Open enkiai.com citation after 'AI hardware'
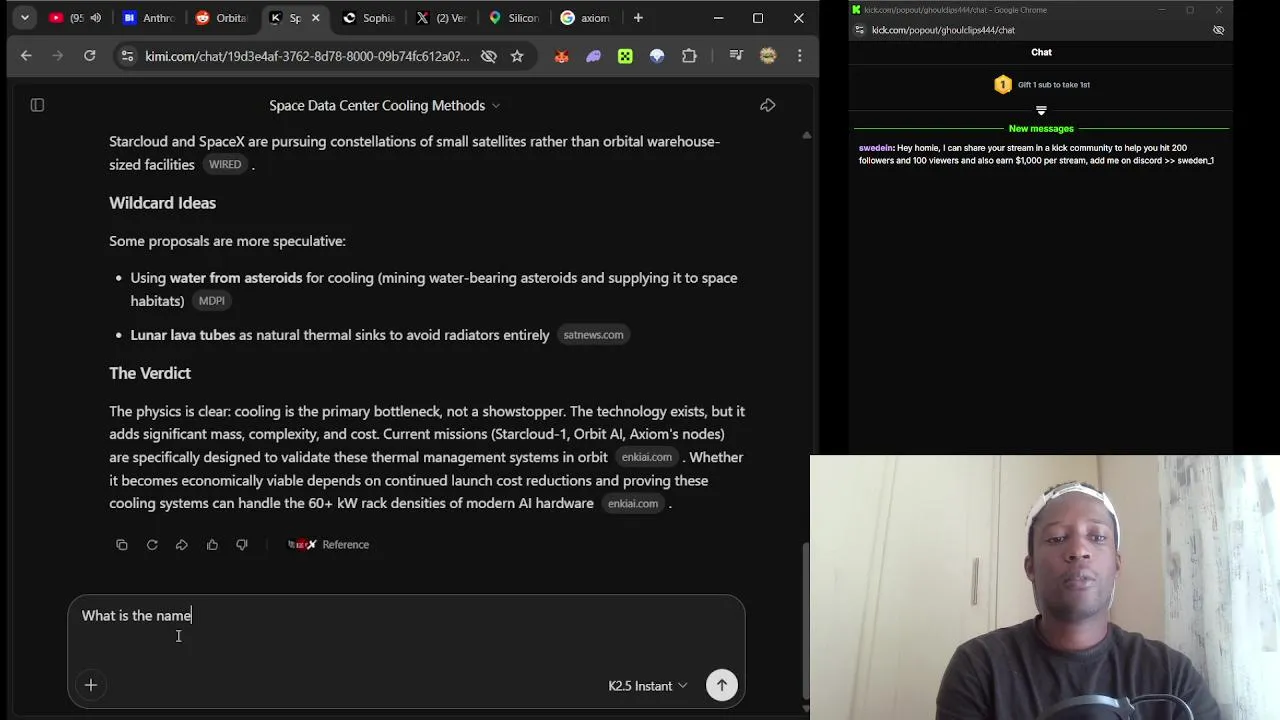The image size is (1280, 720). click(633, 504)
